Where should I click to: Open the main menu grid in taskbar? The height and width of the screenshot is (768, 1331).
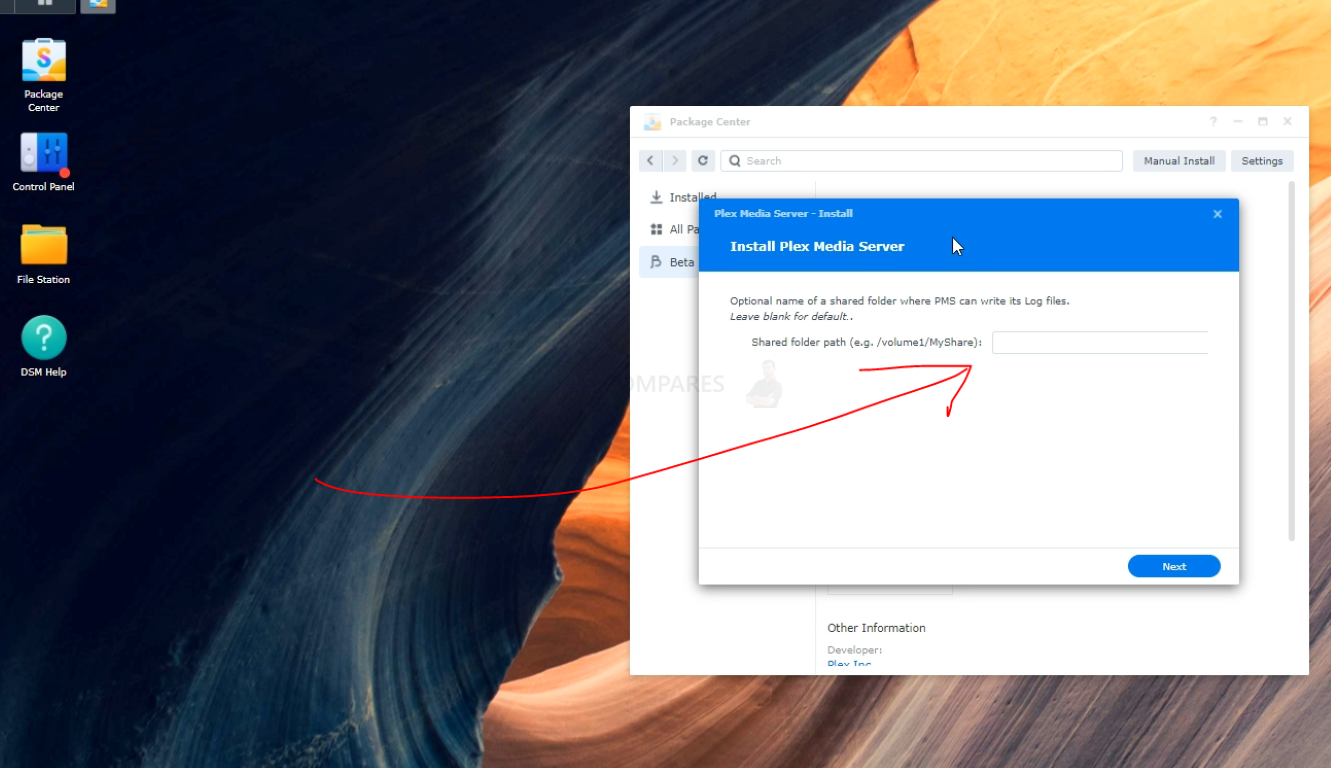[x=45, y=3]
